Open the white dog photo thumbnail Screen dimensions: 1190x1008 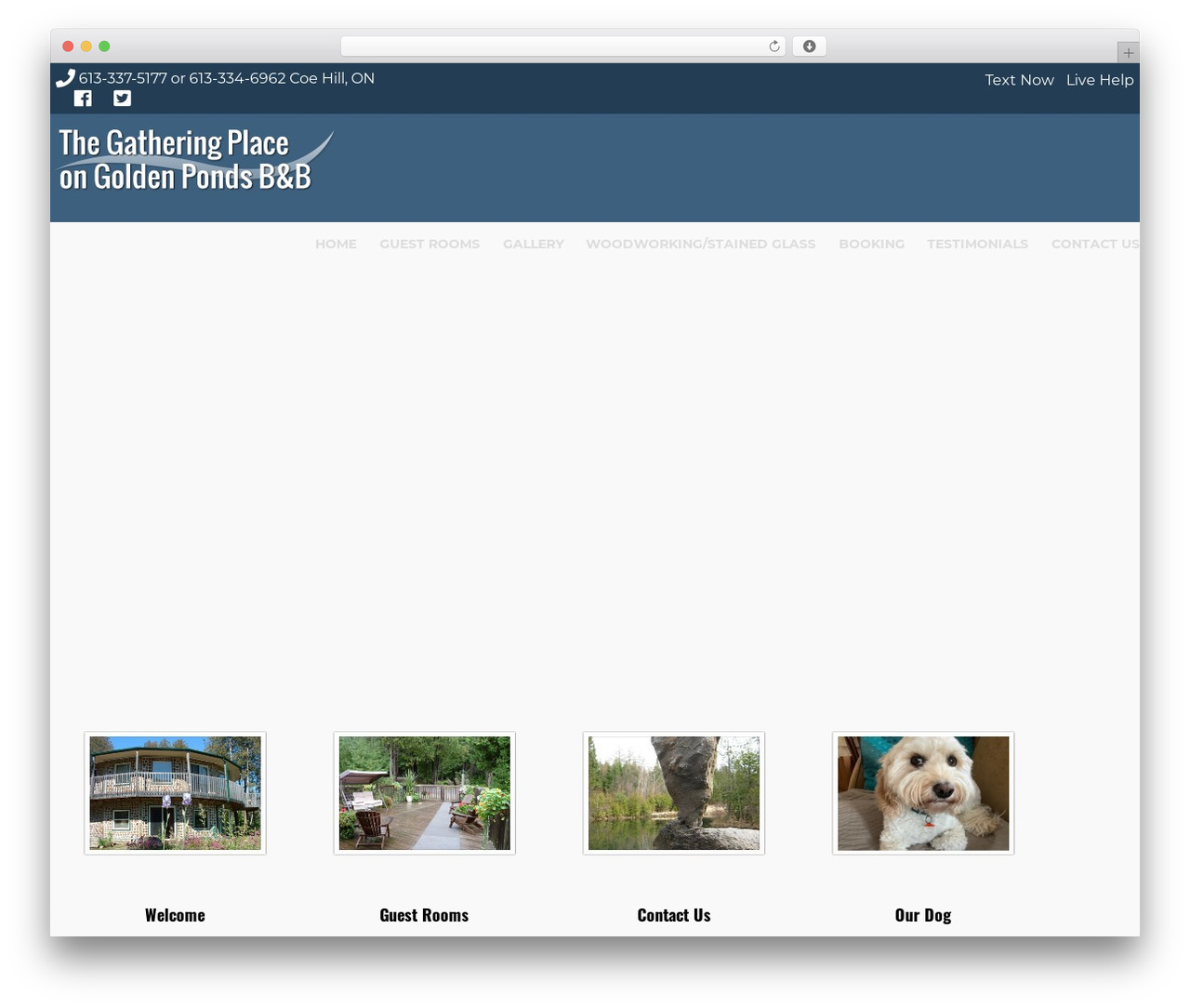coord(922,793)
